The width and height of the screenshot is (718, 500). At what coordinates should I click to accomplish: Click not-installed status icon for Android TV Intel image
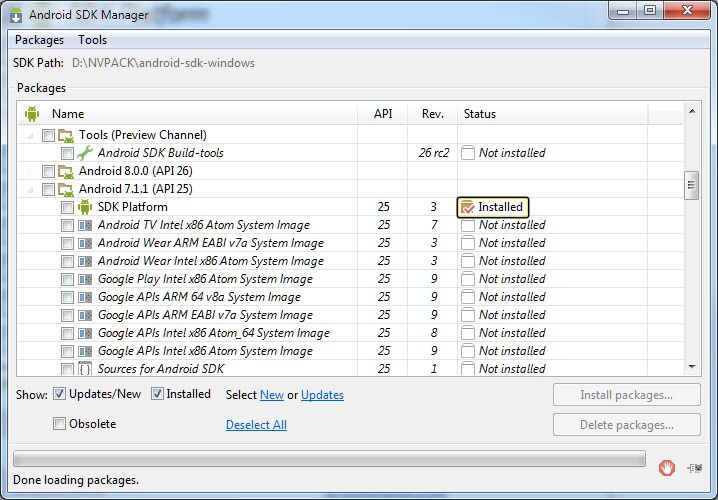[x=468, y=225]
